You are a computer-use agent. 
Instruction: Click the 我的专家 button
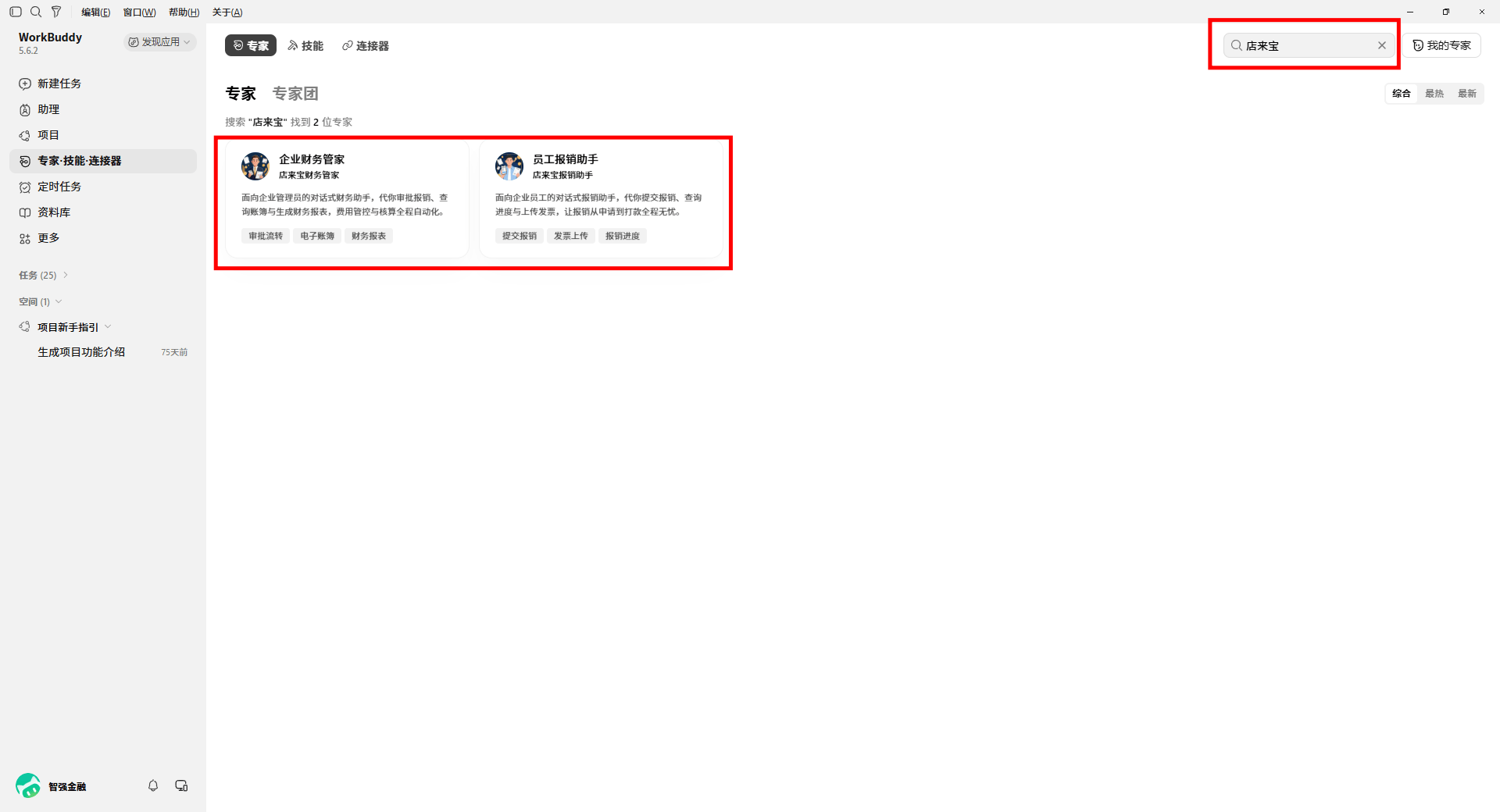[1441, 45]
